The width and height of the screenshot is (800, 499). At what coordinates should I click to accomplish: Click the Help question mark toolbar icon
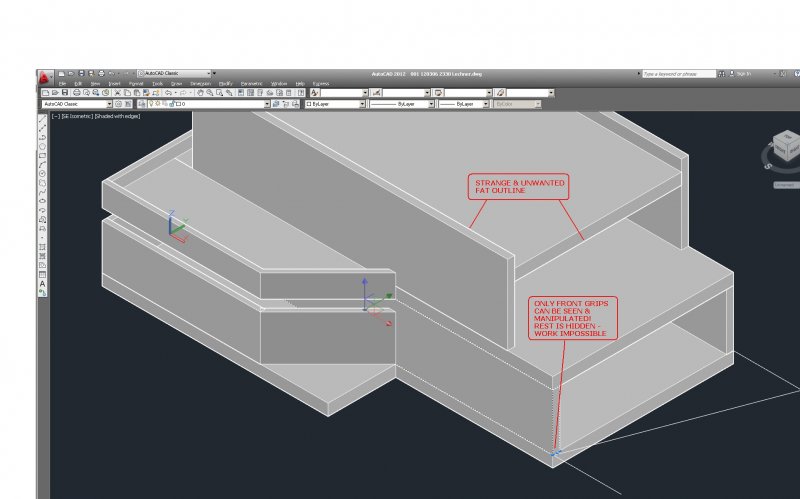point(301,93)
